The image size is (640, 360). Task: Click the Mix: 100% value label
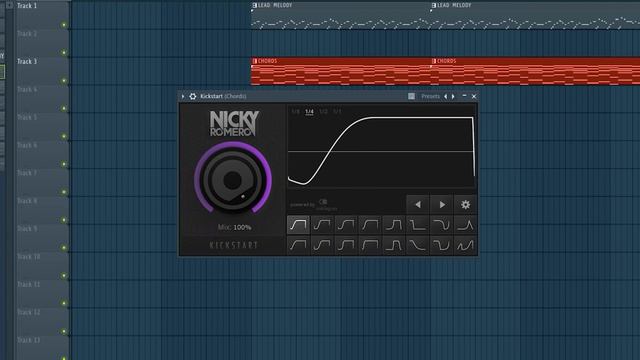pyautogui.click(x=234, y=227)
